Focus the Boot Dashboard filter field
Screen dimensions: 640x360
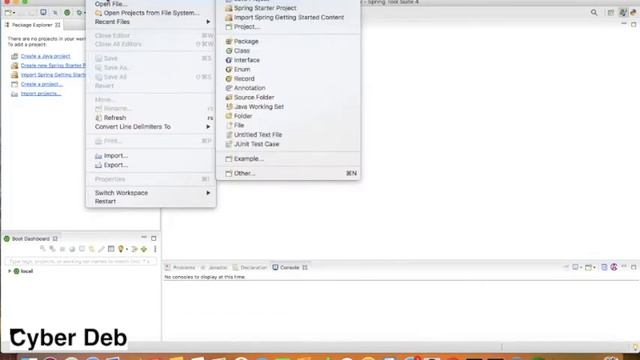(80, 261)
